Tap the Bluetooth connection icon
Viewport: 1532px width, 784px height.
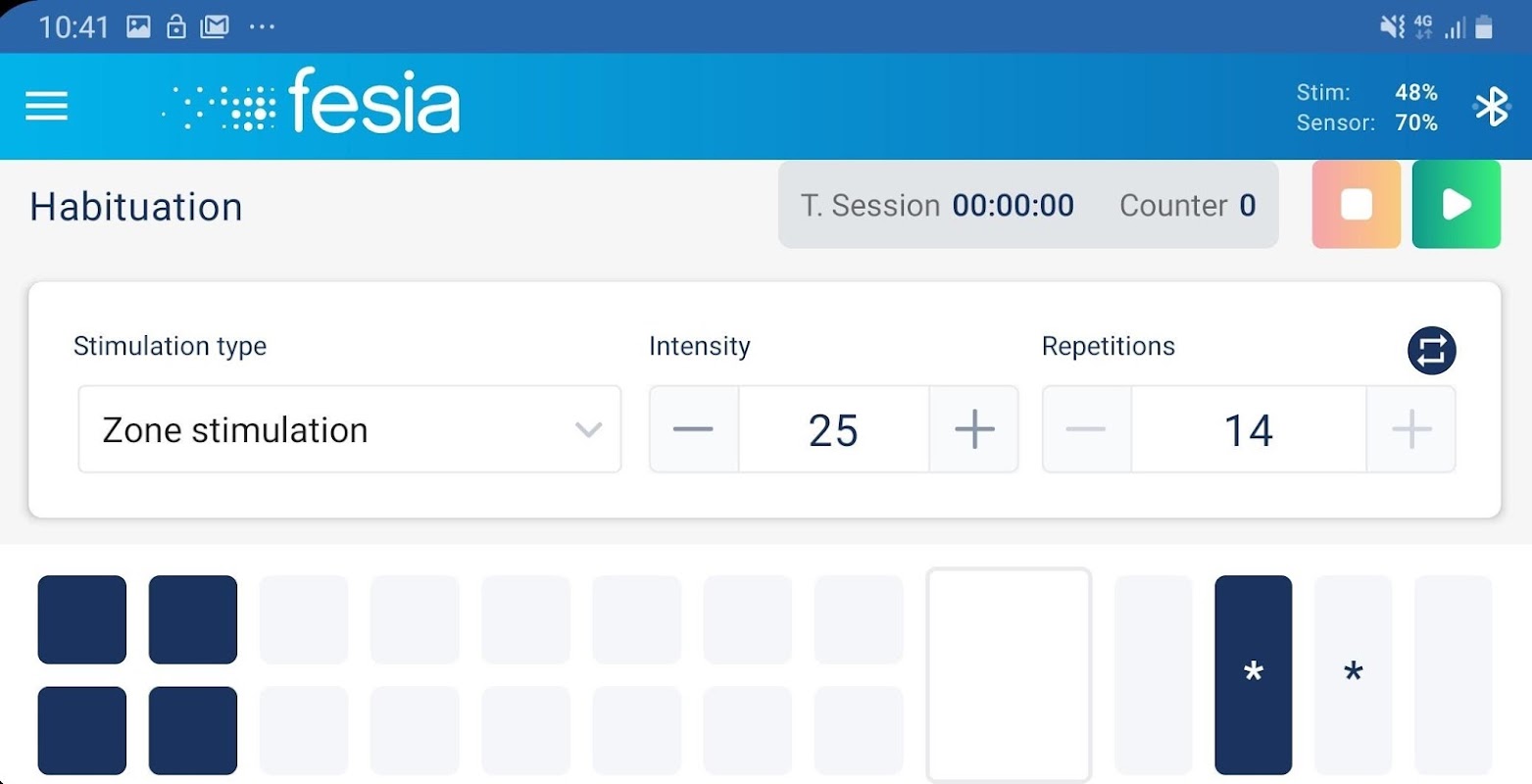click(1491, 107)
